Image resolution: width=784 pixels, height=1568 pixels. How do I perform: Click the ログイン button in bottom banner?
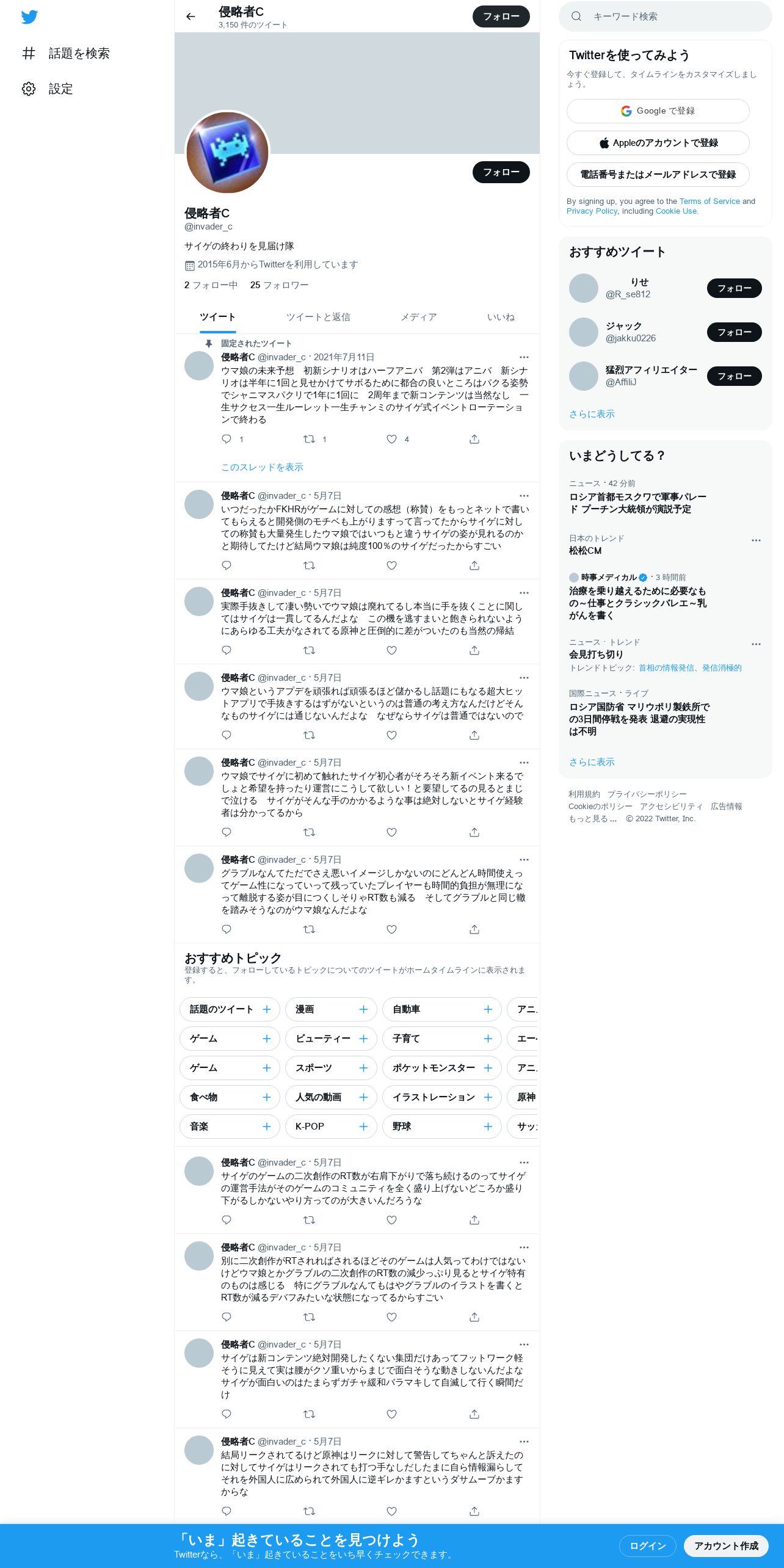pos(647,1545)
